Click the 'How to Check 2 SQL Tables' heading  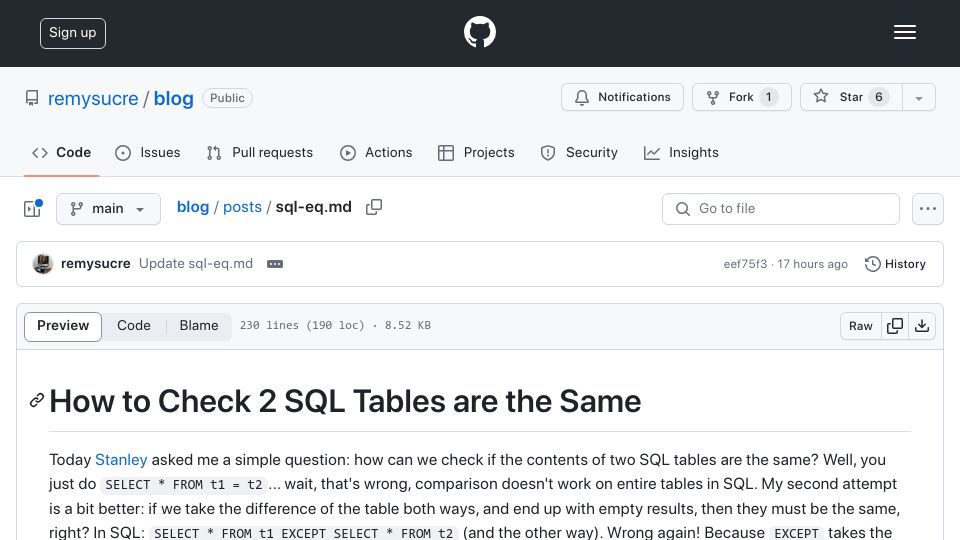tap(345, 402)
